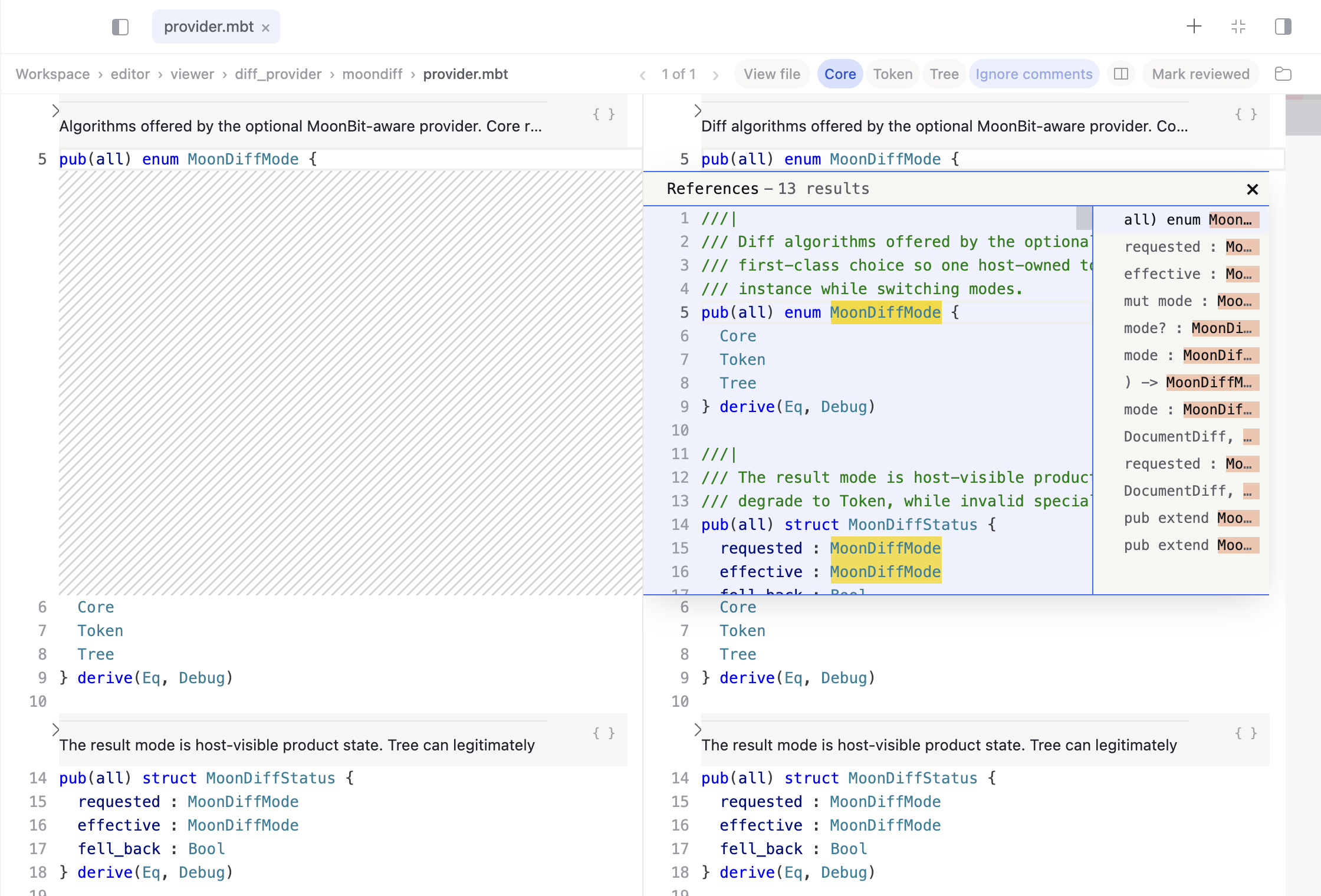Viewport: 1321px width, 896px height.
Task: Click MoonDiffStatus in peek line 14
Action: click(x=913, y=525)
